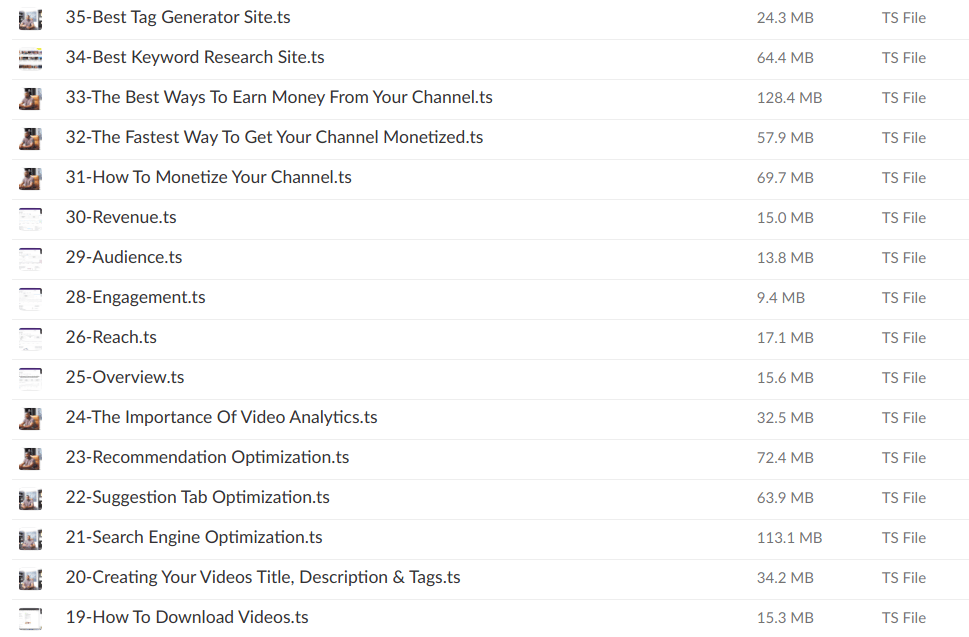The height and width of the screenshot is (637, 969).
Task: Click the thumbnail beside 28-Engagement.ts
Action: 30,297
